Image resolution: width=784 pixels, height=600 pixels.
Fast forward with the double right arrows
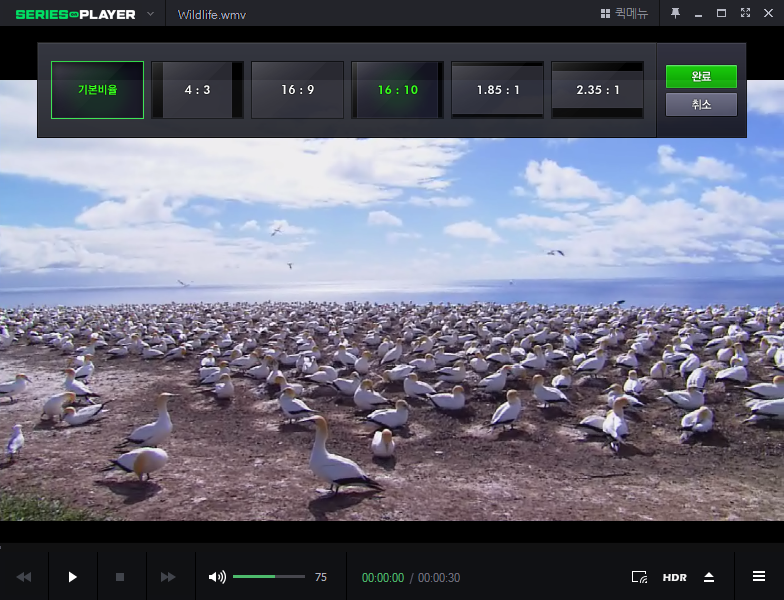coord(168,577)
